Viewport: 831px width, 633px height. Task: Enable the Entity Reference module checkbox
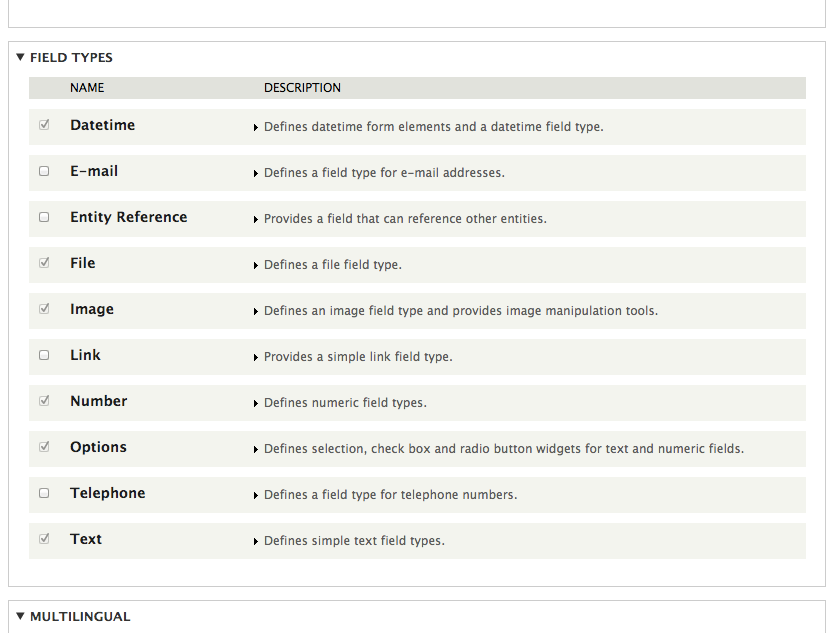click(x=44, y=217)
